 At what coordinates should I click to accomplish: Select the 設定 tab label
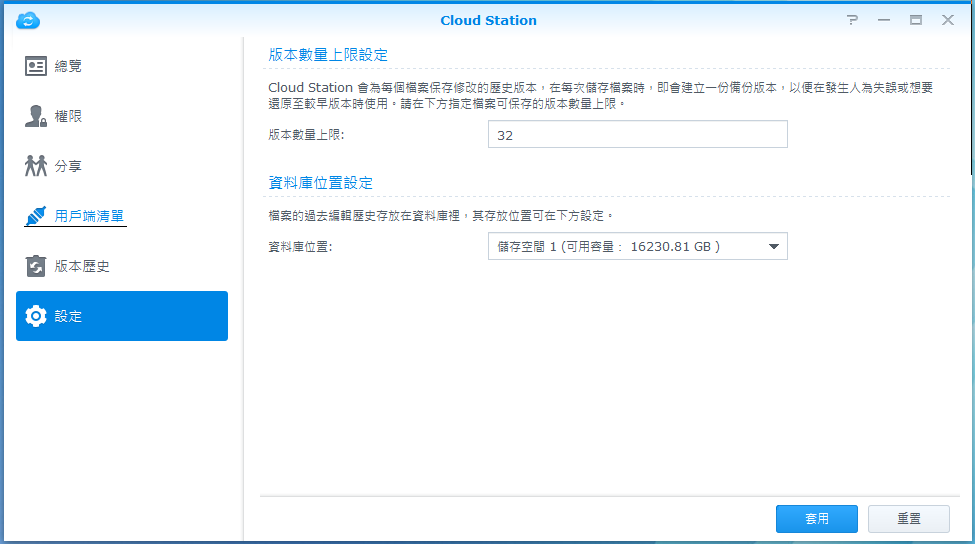point(68,316)
